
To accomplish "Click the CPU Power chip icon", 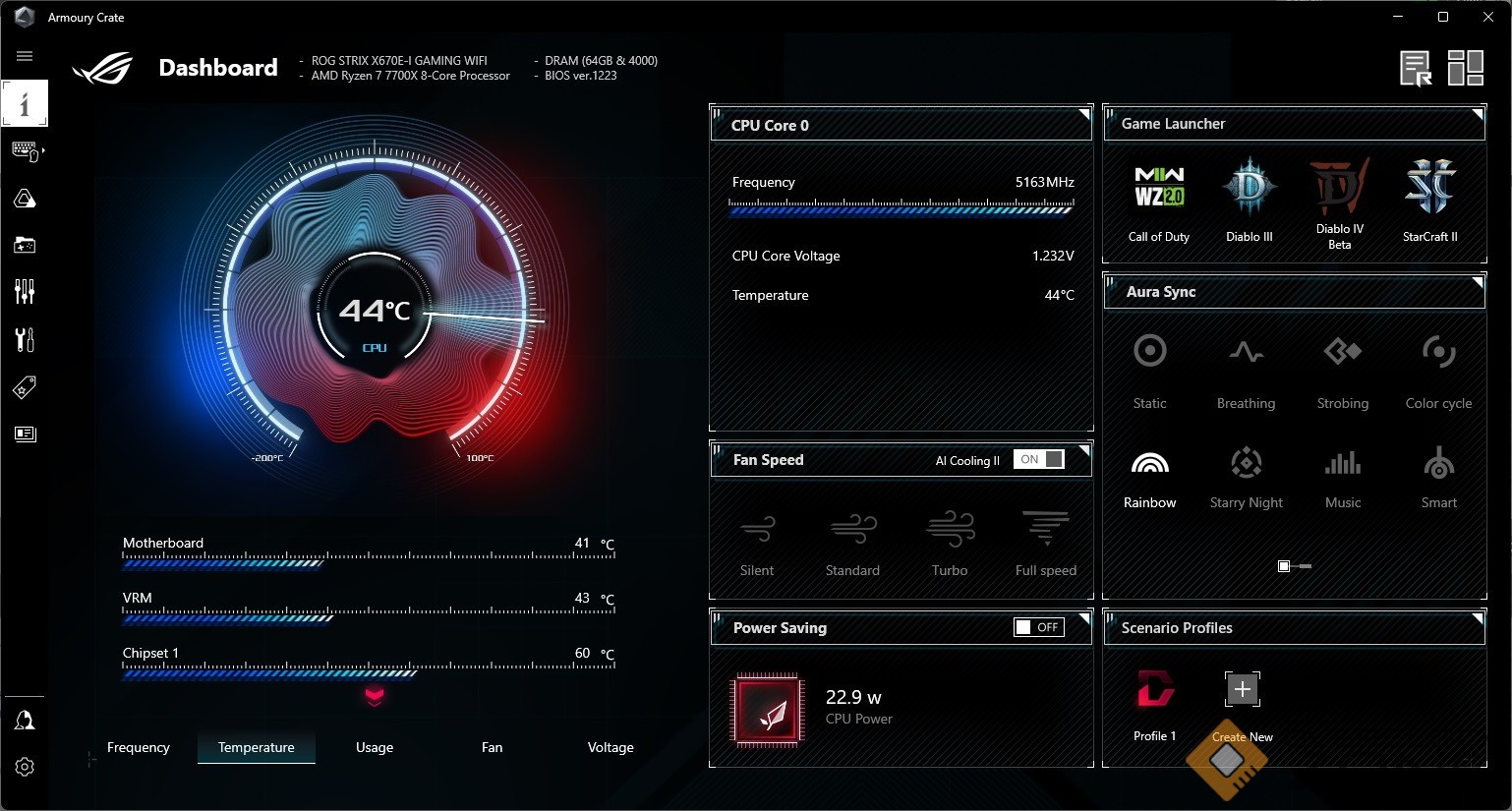I will click(767, 710).
